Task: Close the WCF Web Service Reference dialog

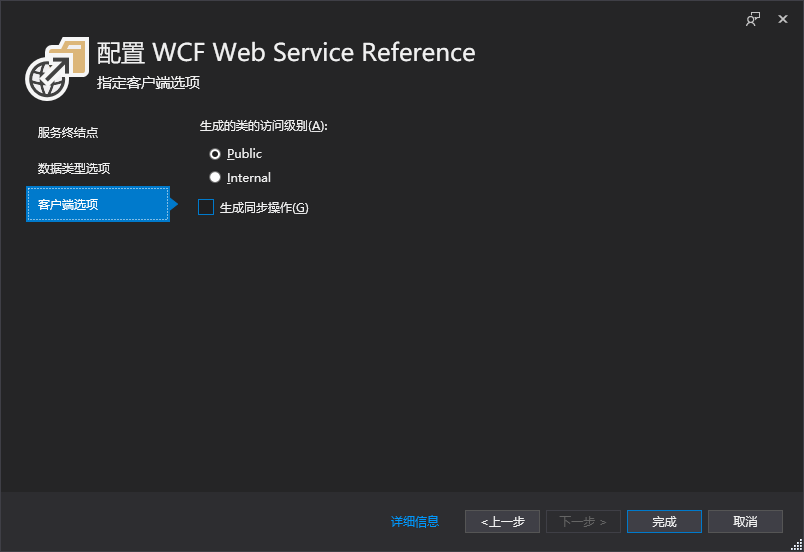Action: point(782,19)
